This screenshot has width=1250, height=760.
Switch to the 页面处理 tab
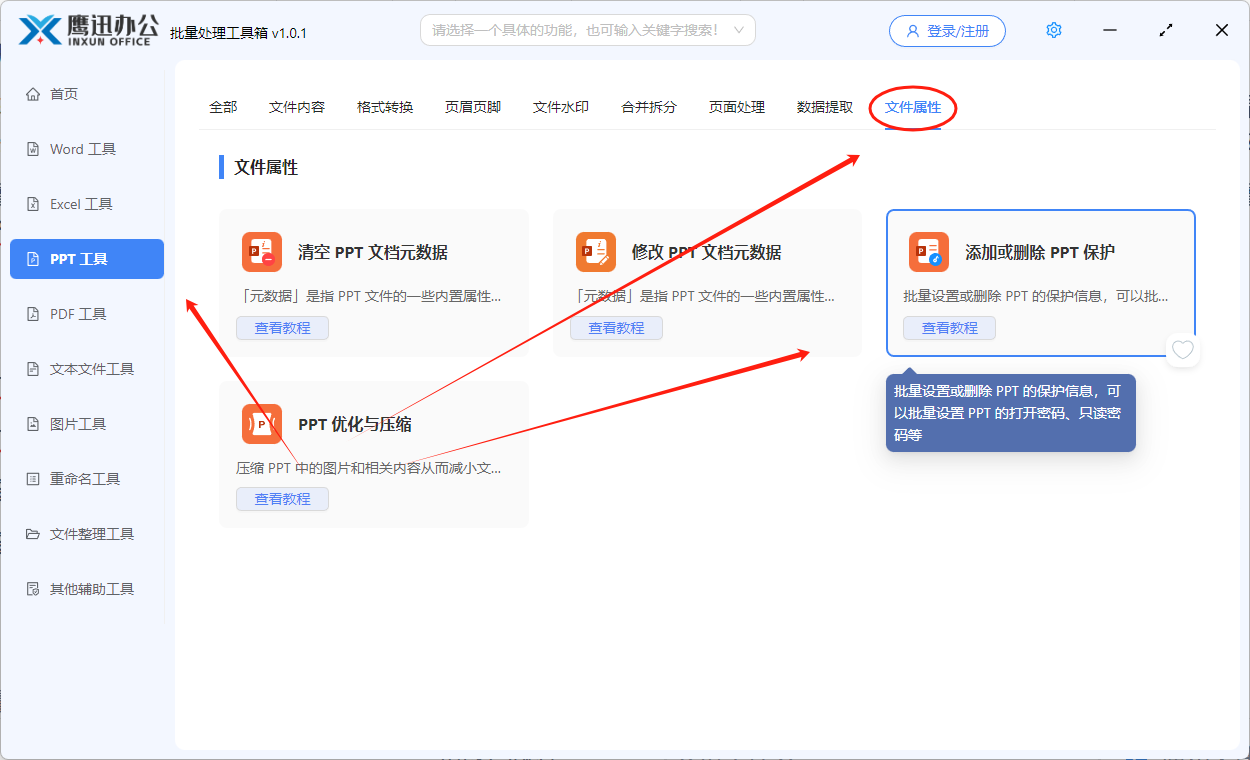(x=737, y=107)
